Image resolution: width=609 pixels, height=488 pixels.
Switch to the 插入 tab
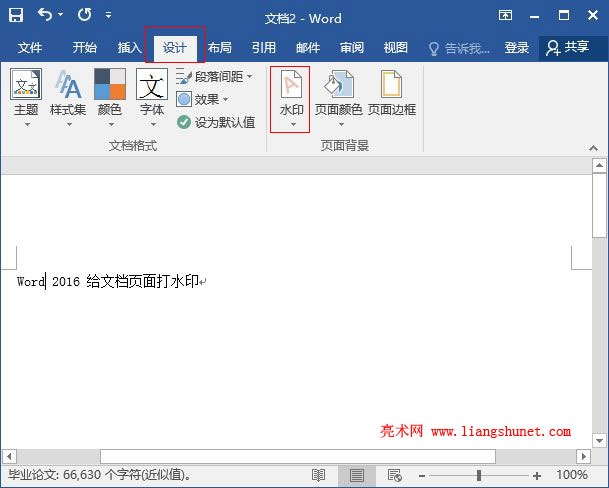[129, 48]
